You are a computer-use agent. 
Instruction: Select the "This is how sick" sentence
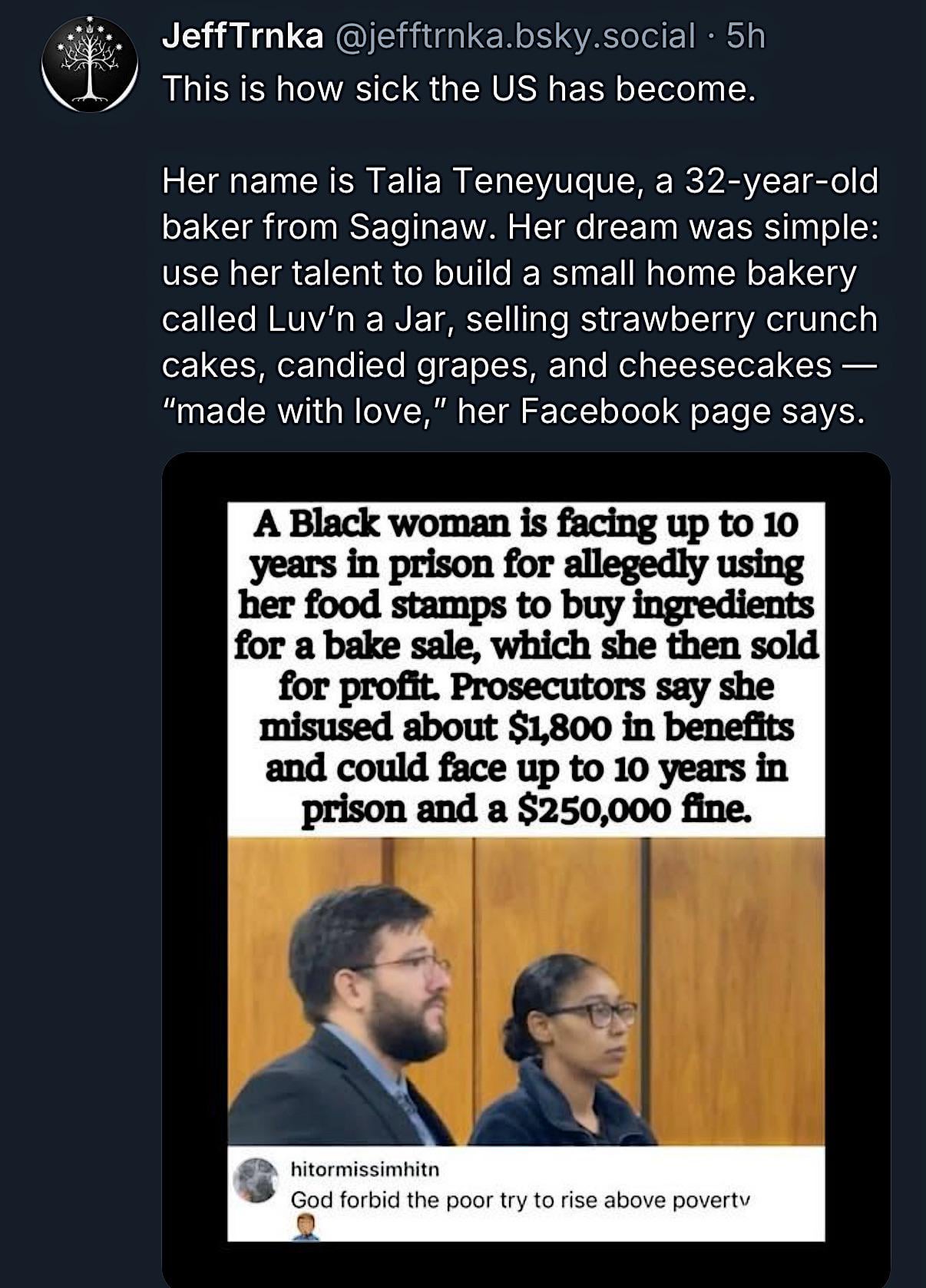(458, 89)
